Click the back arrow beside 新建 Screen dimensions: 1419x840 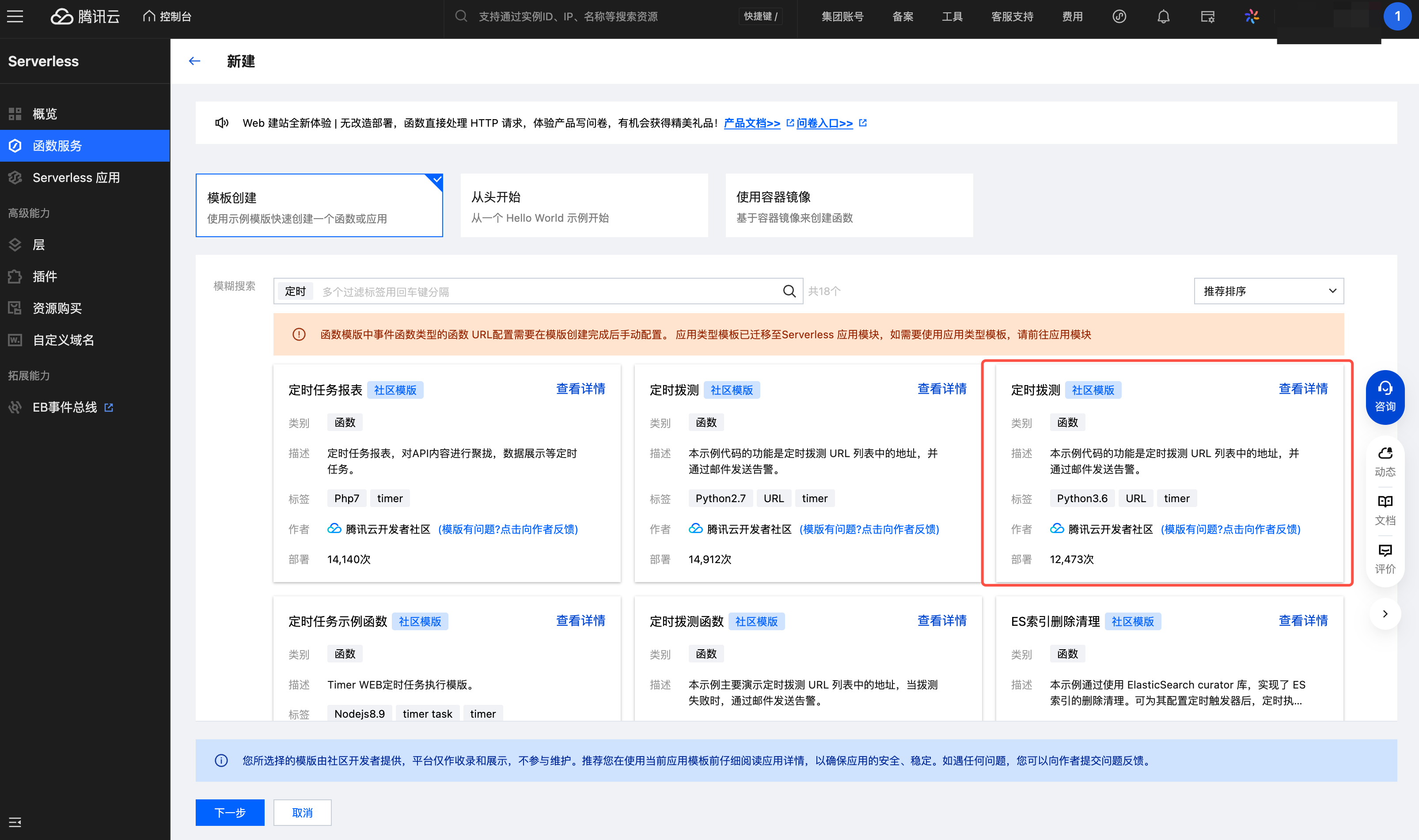194,61
